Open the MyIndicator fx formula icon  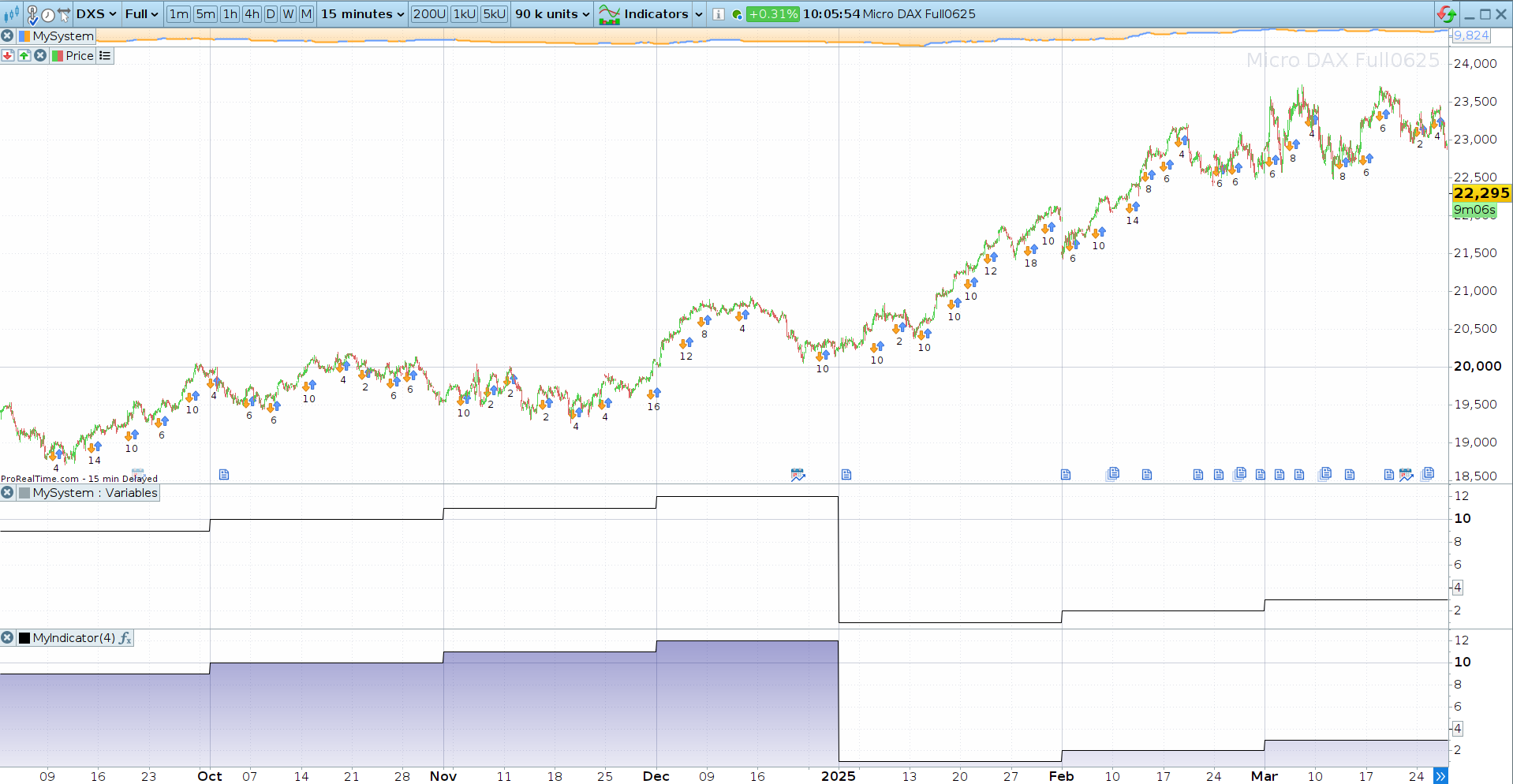pyautogui.click(x=125, y=637)
